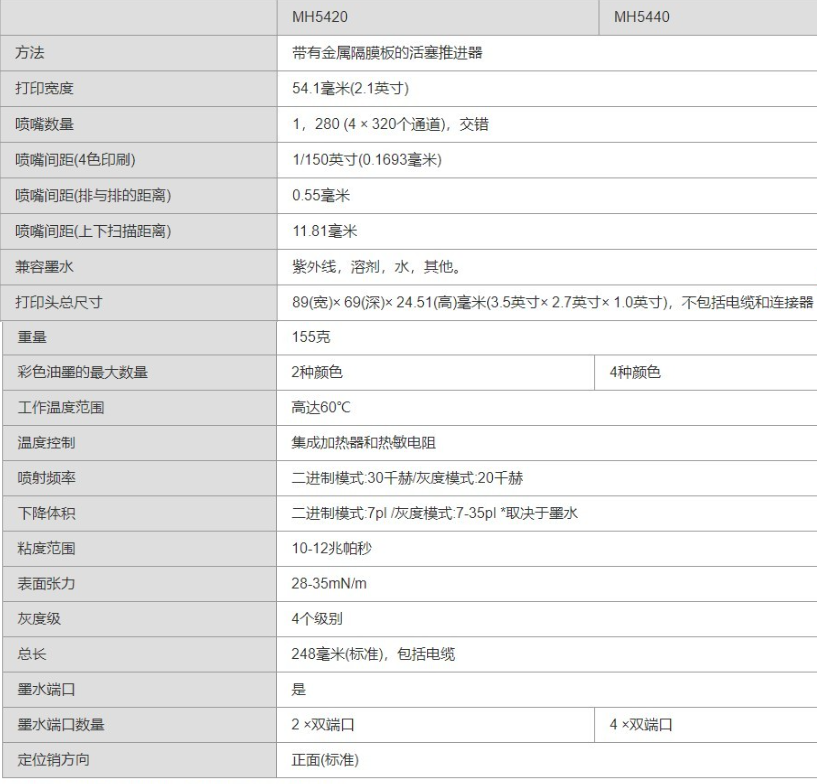The height and width of the screenshot is (784, 817).
Task: Click the 方法 row label
Action: 30,53
